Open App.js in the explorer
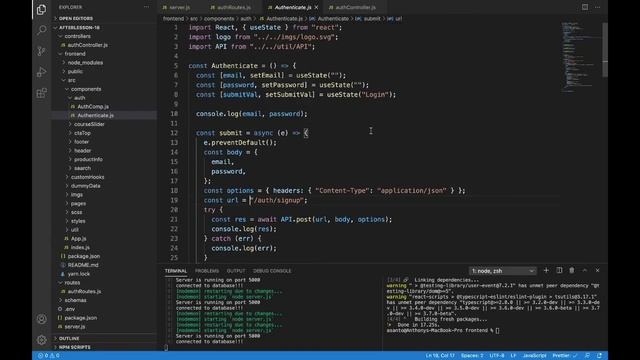Viewport: 640px width, 360px height. point(78,238)
